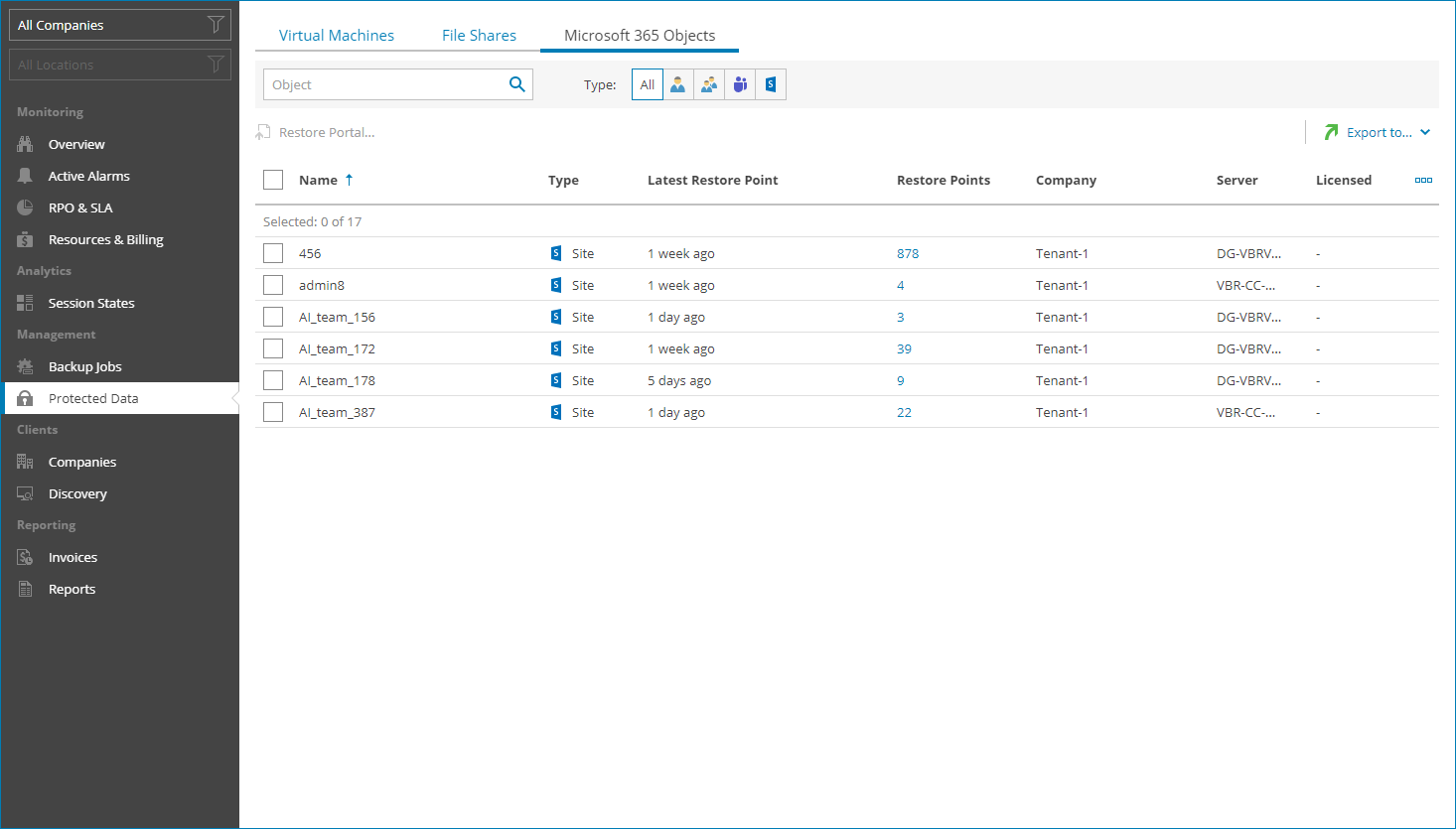Image resolution: width=1456 pixels, height=829 pixels.
Task: Filter objects by SharePoint site type
Action: (x=771, y=85)
